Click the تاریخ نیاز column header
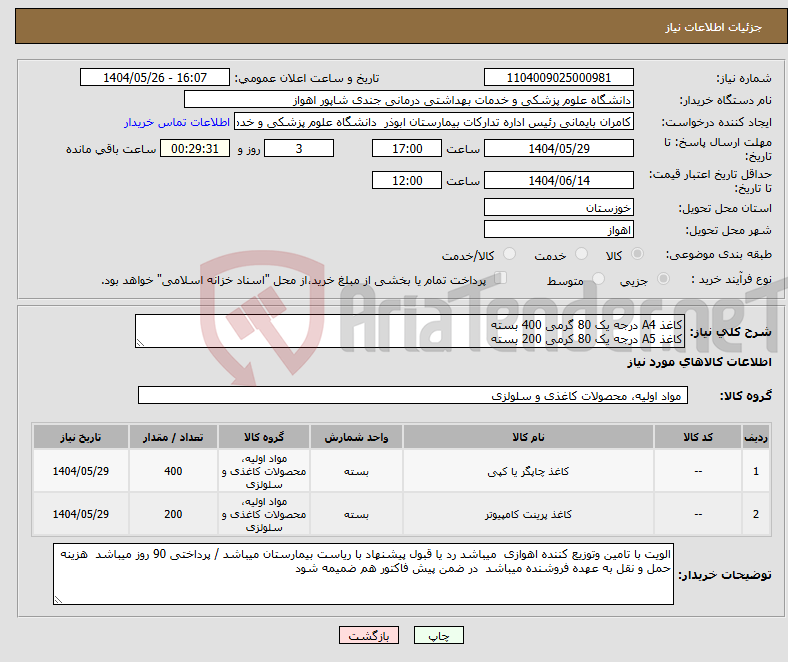Viewport: 788px width, 662px height. [81, 437]
